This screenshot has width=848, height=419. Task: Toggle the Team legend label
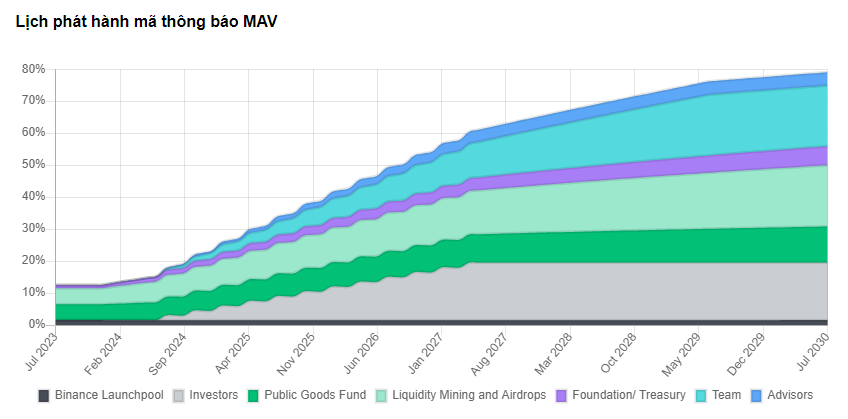(726, 395)
